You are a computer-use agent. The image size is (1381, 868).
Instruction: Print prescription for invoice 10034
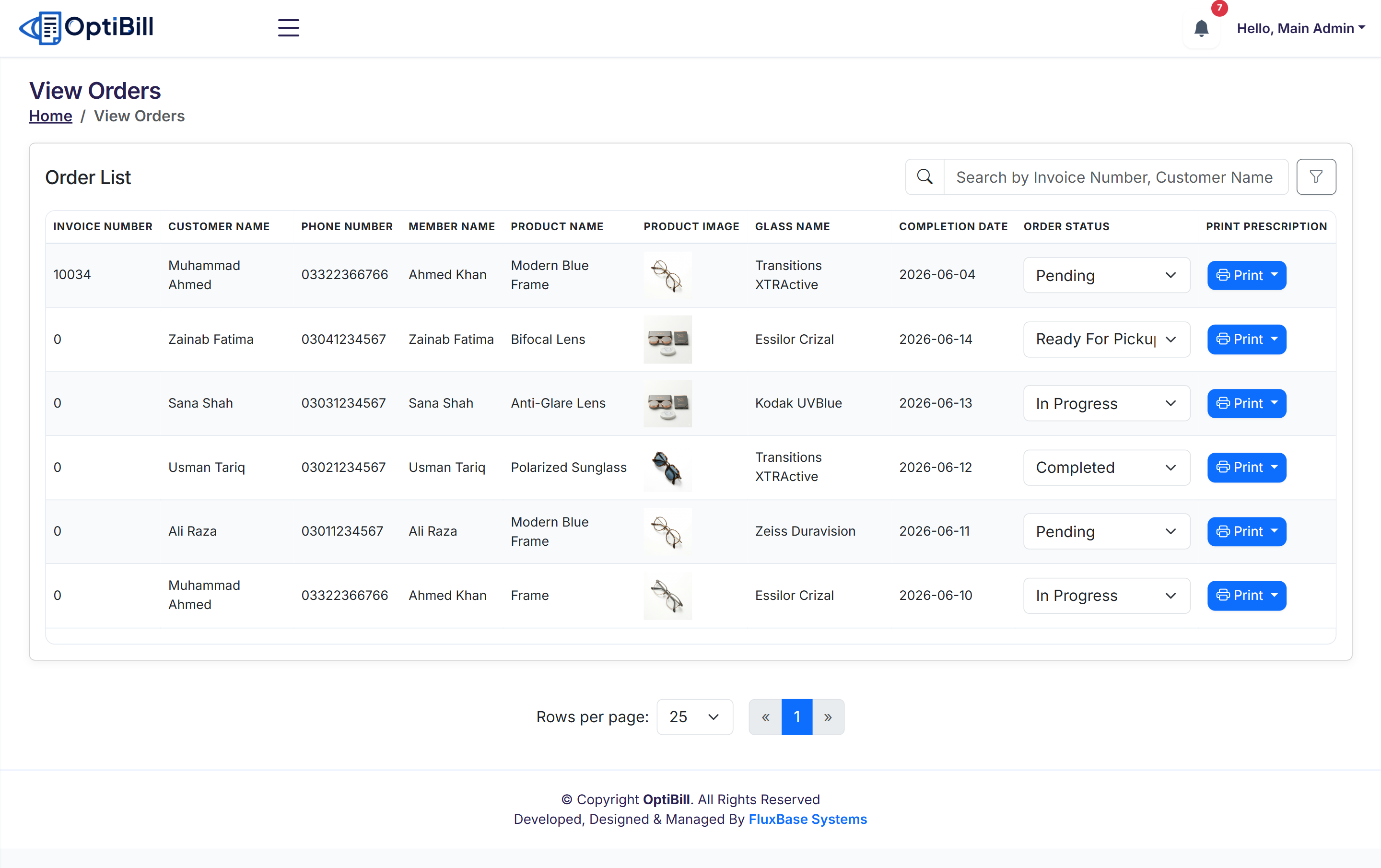1246,275
